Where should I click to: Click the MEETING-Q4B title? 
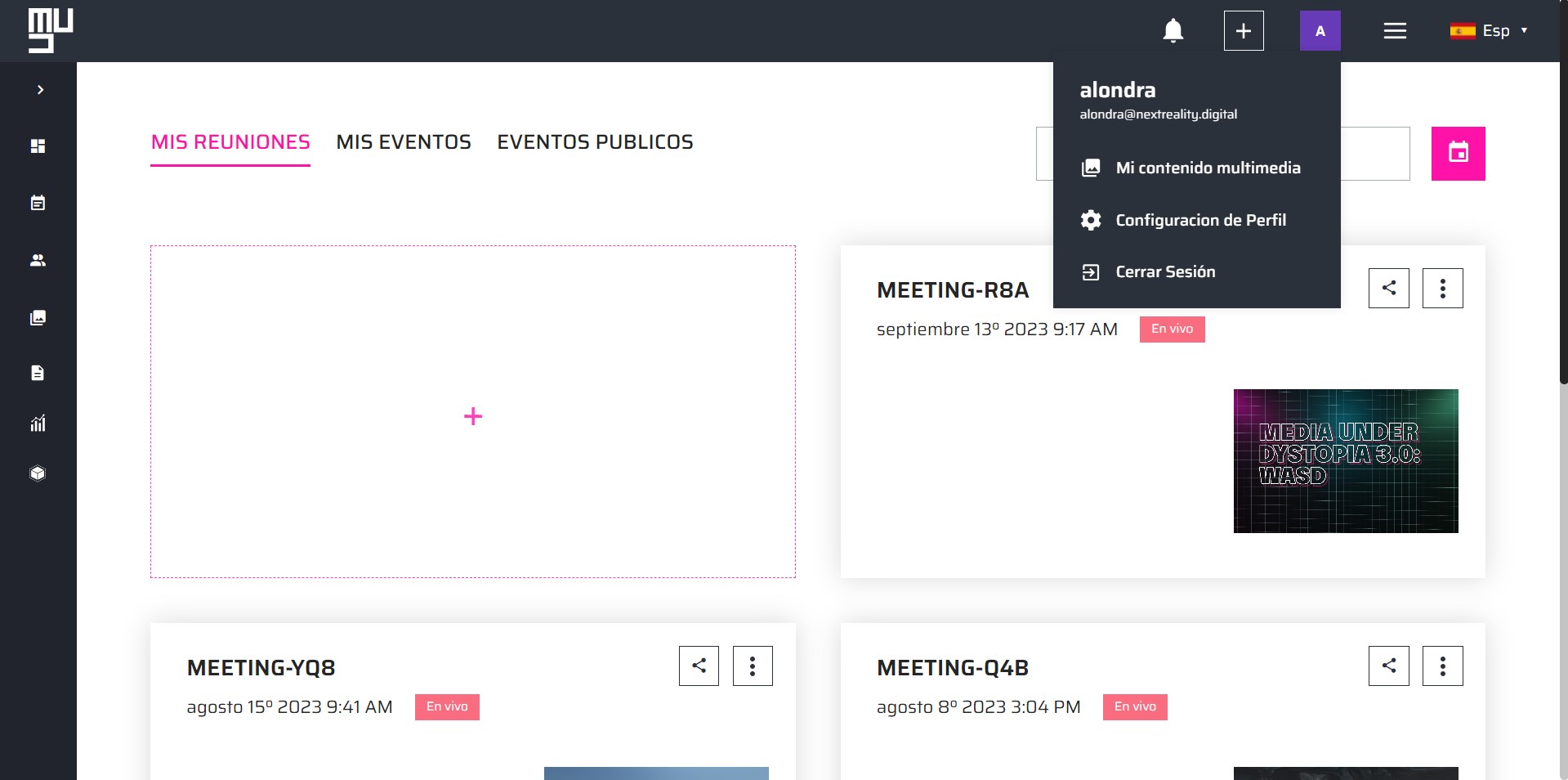tap(953, 668)
